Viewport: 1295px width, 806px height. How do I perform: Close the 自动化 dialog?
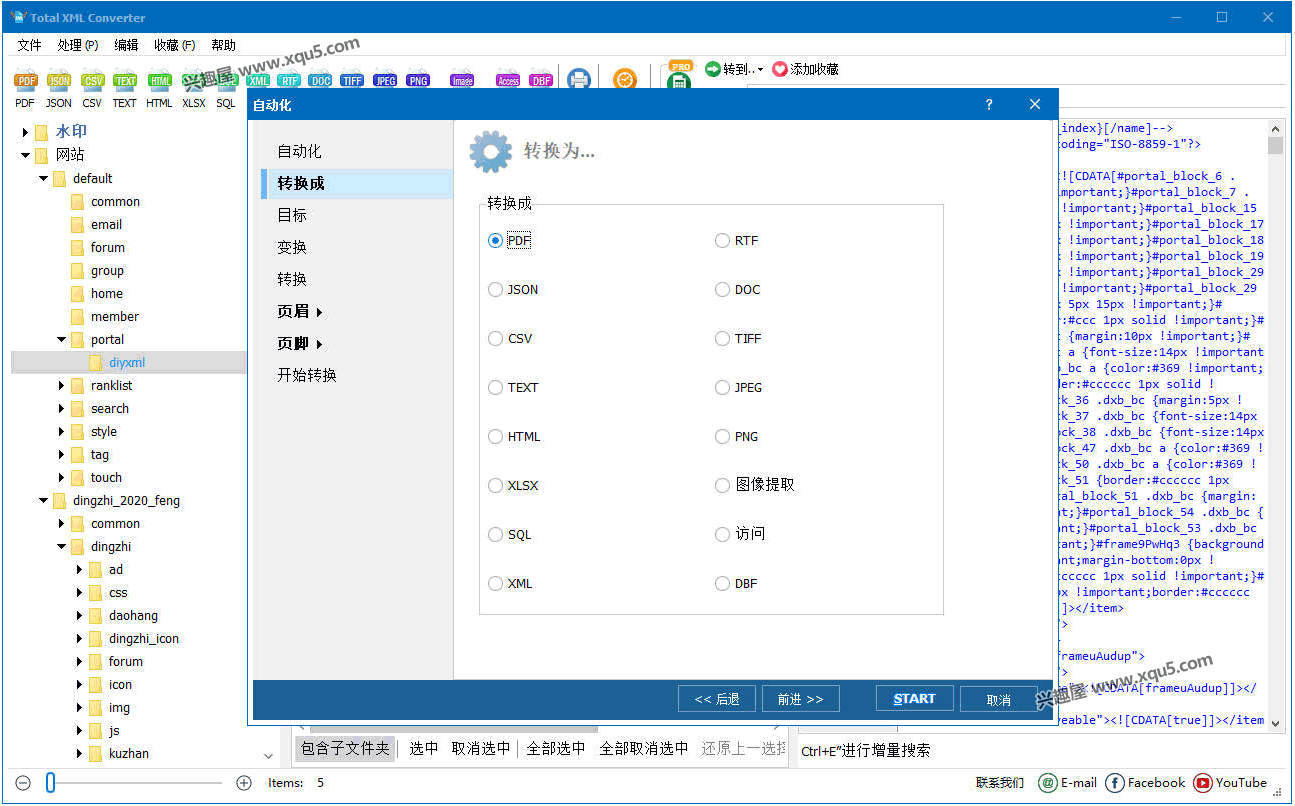click(1035, 104)
